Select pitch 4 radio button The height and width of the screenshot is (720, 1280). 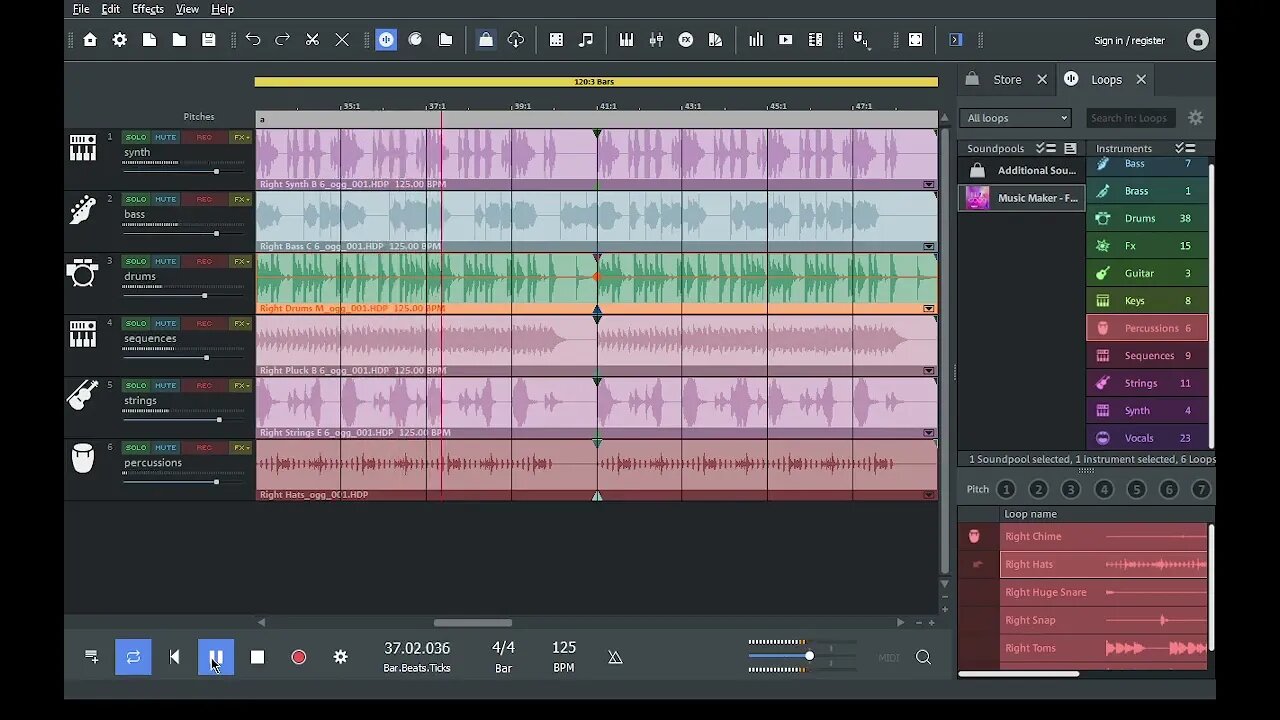1104,489
